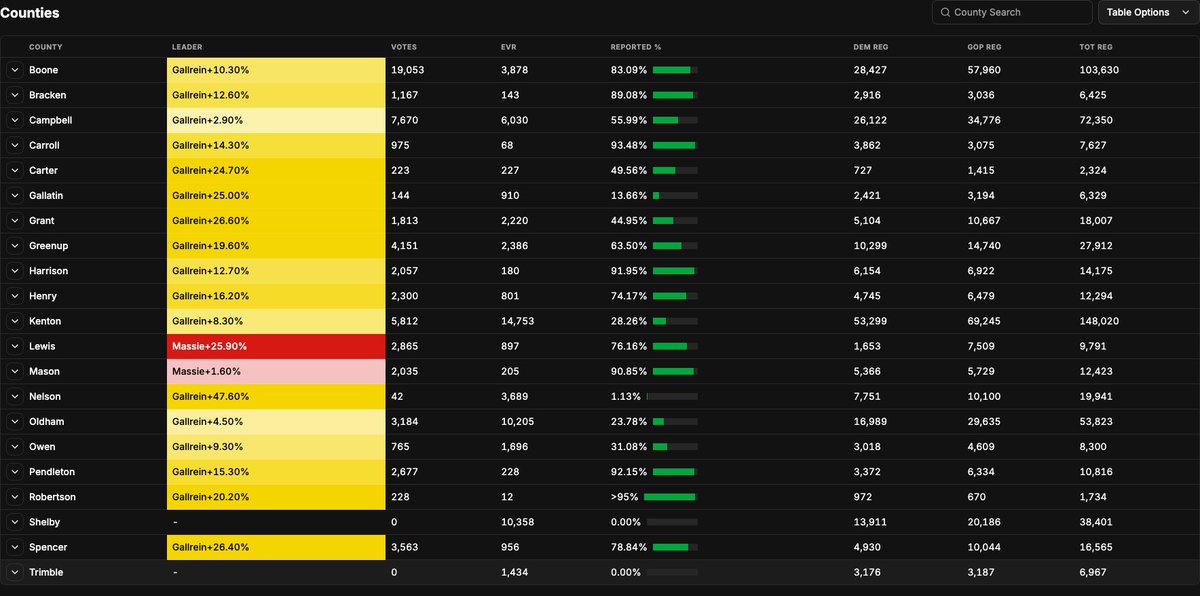Expand the Nelson county row
Screen dimensions: 1200x596
(x=15, y=397)
